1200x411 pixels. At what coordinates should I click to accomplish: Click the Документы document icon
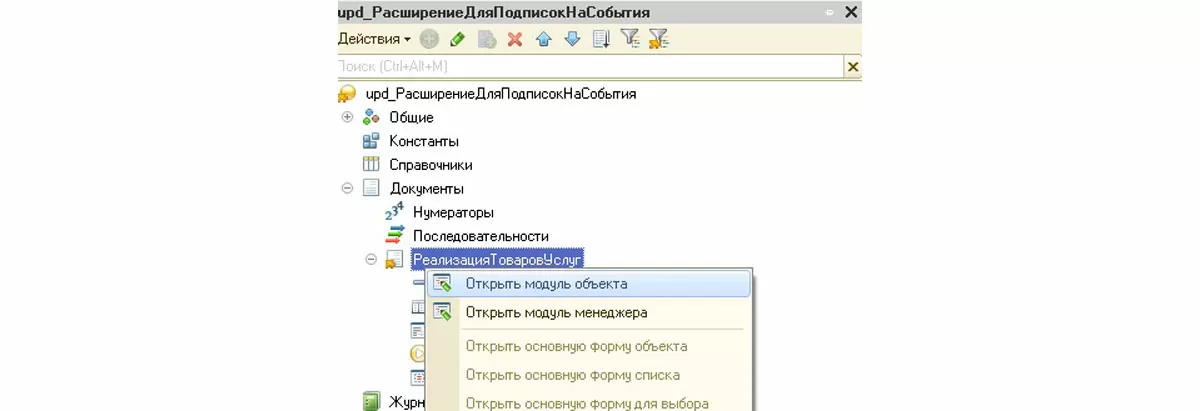371,188
